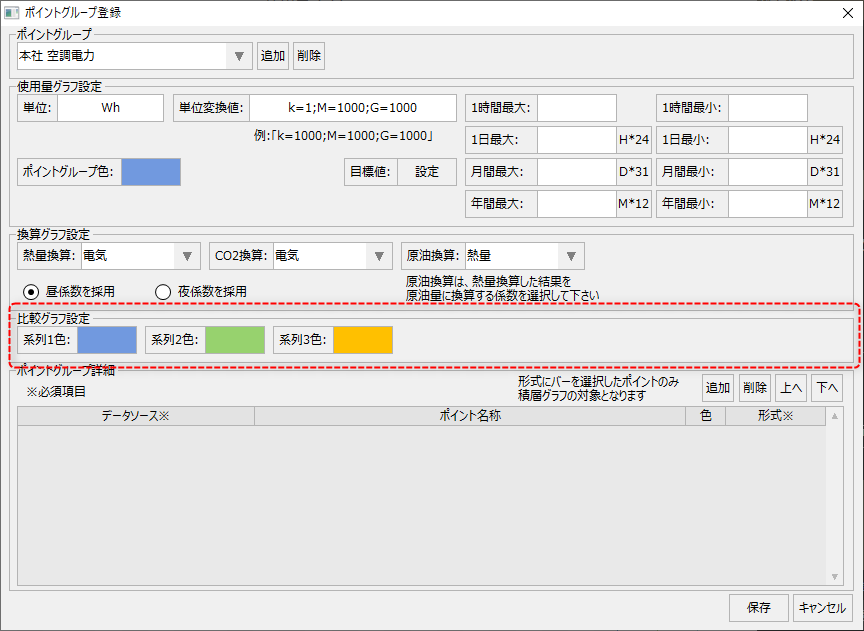
Task: Select the 昼係数を採用 radio button
Action: point(33,291)
